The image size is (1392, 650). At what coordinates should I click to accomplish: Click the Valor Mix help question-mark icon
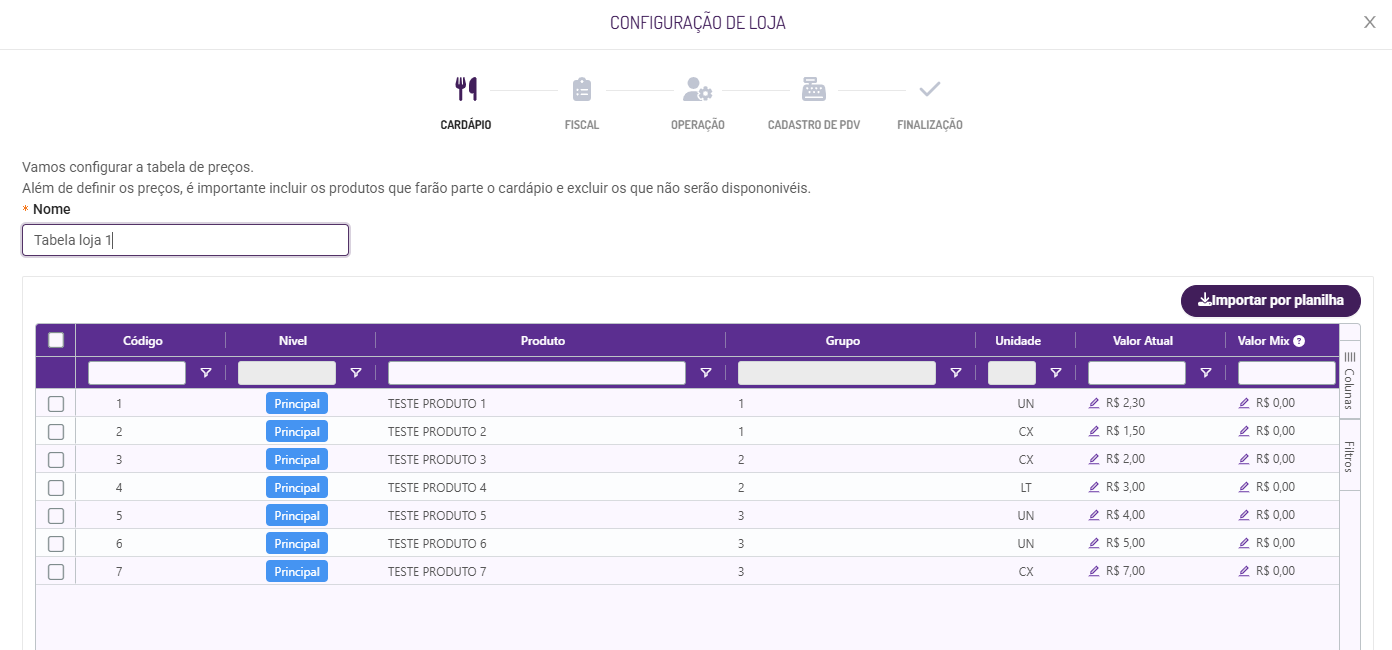tap(1299, 341)
